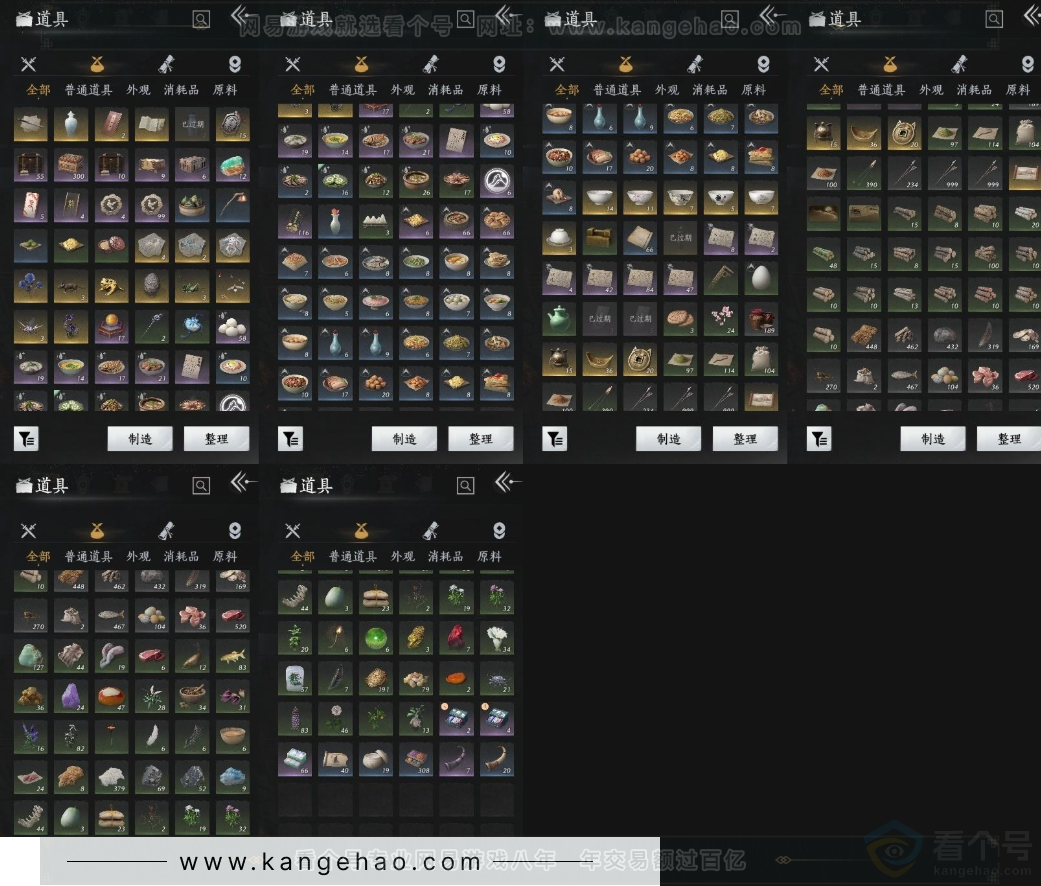The image size is (1041, 886).
Task: Click 制造 in the first inventory panel
Action: (x=140, y=439)
